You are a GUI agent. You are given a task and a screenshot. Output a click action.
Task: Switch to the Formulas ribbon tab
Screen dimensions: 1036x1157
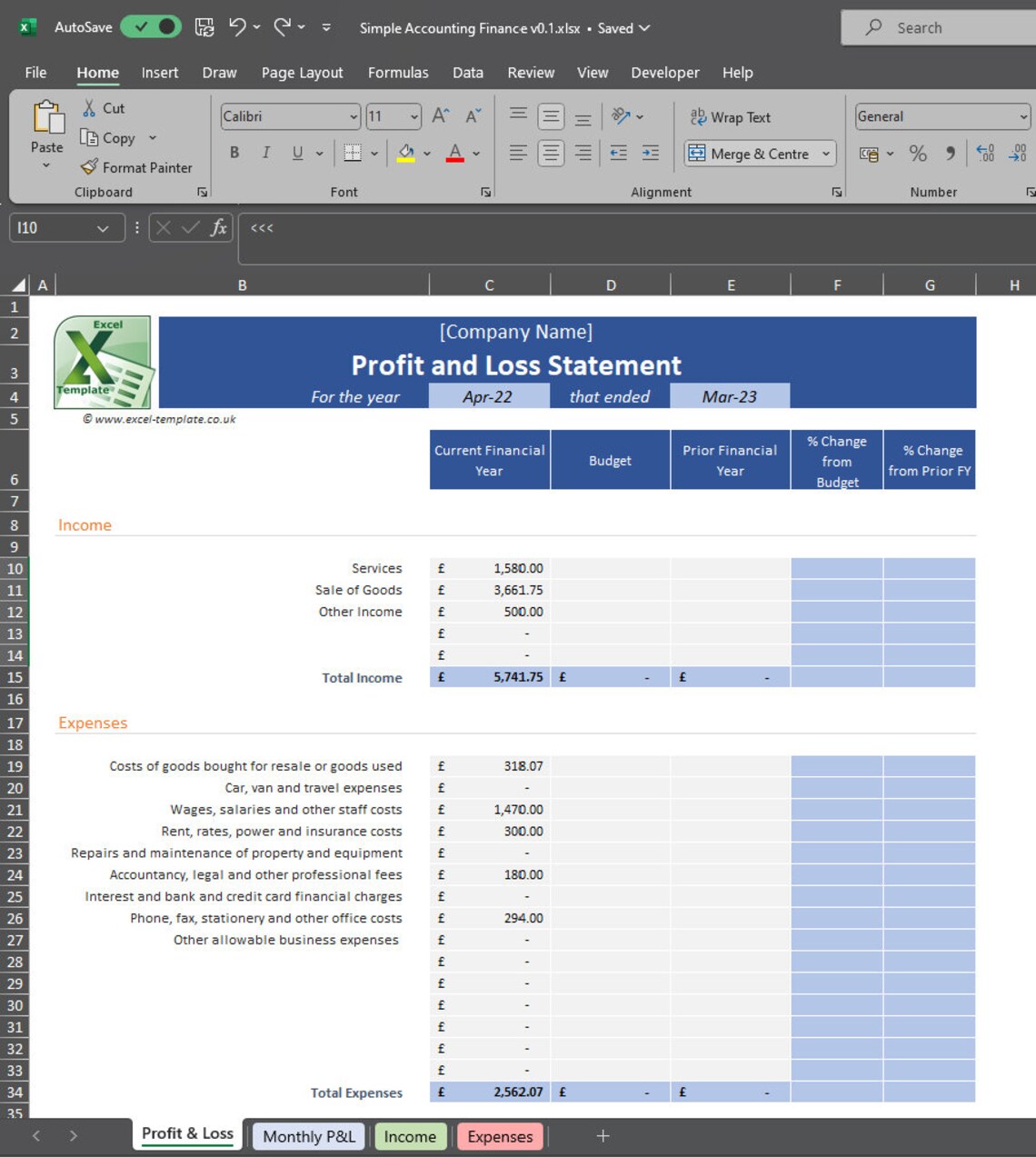[398, 73]
